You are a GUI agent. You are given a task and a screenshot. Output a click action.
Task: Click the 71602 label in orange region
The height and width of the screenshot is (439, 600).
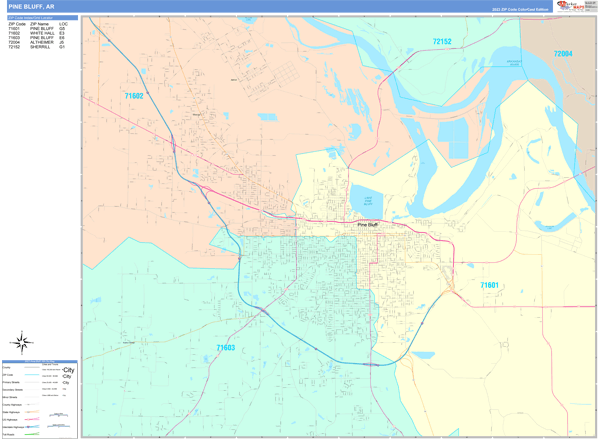click(134, 96)
